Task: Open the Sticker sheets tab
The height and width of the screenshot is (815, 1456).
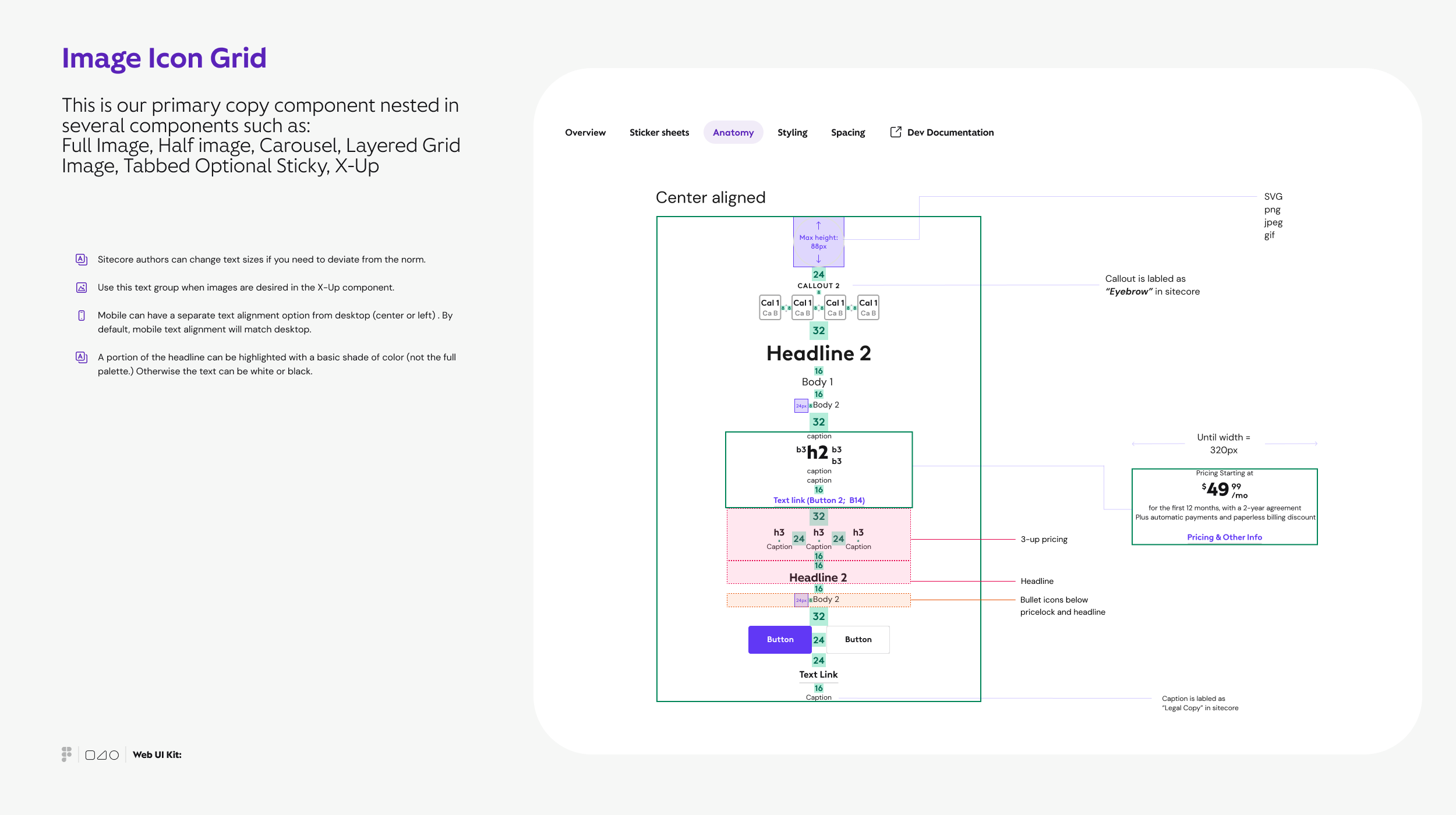Action: tap(659, 133)
